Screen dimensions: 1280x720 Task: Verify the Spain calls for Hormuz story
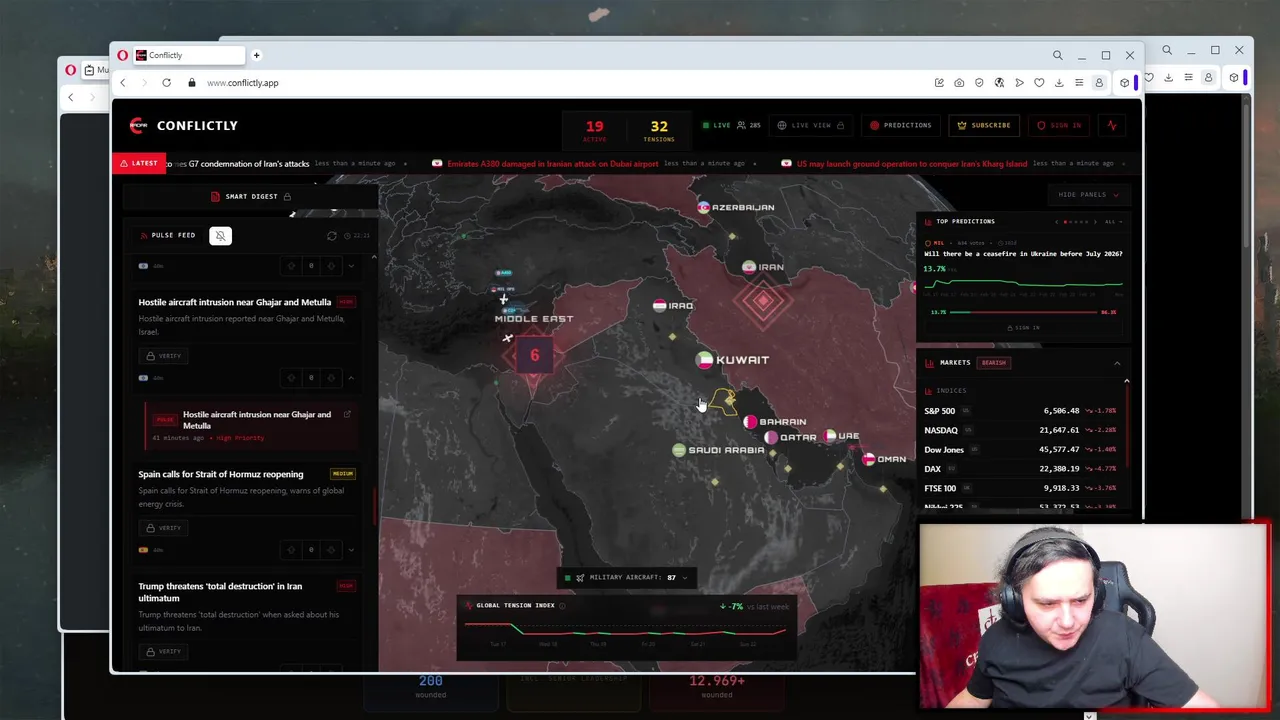[x=163, y=528]
